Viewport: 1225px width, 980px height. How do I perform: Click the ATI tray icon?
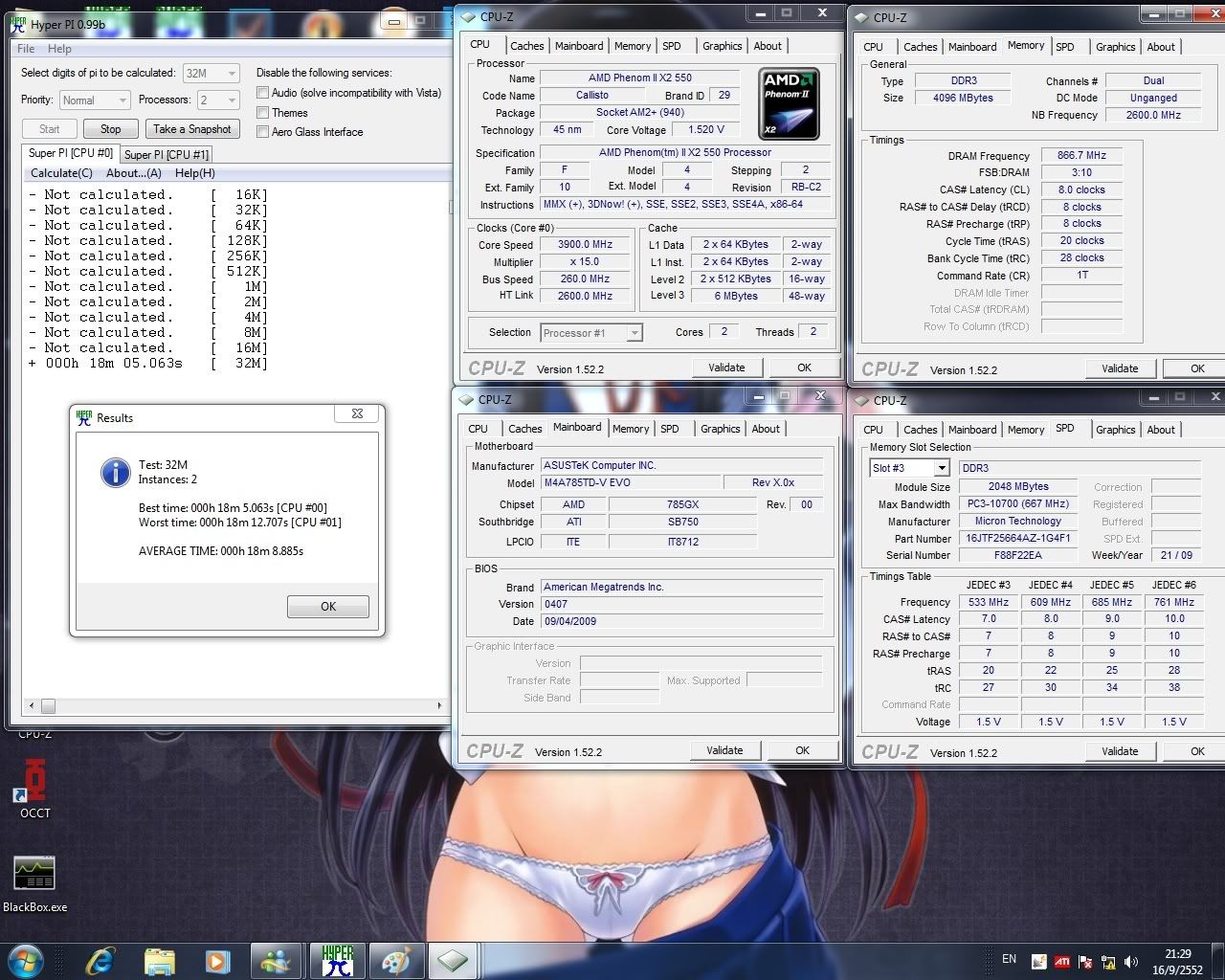pos(1062,962)
